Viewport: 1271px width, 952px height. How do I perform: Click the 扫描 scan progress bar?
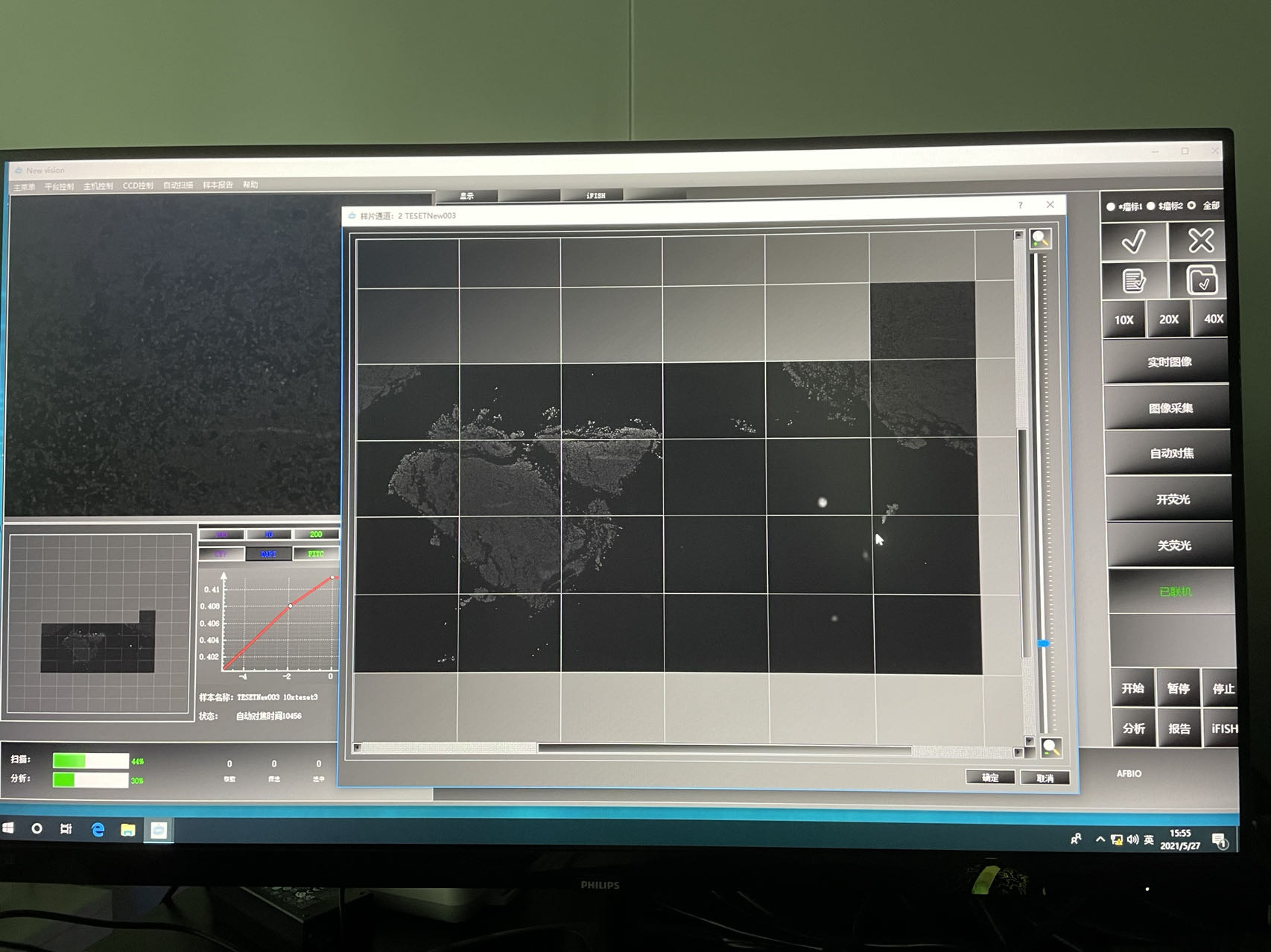click(90, 761)
